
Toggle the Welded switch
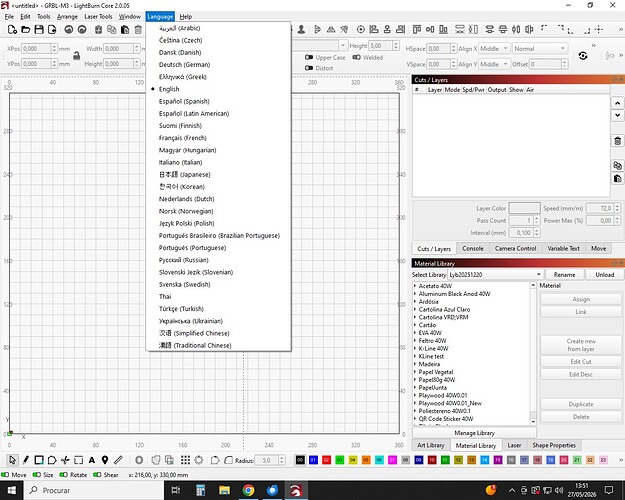tap(356, 57)
